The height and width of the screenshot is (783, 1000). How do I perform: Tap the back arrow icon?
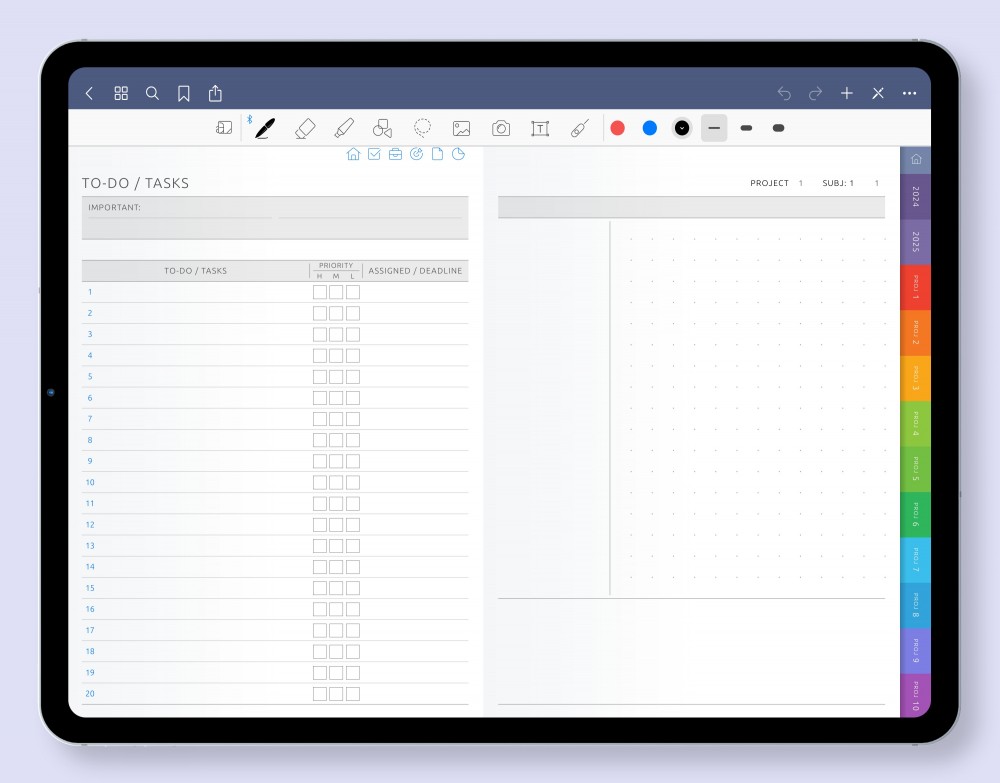pos(89,94)
